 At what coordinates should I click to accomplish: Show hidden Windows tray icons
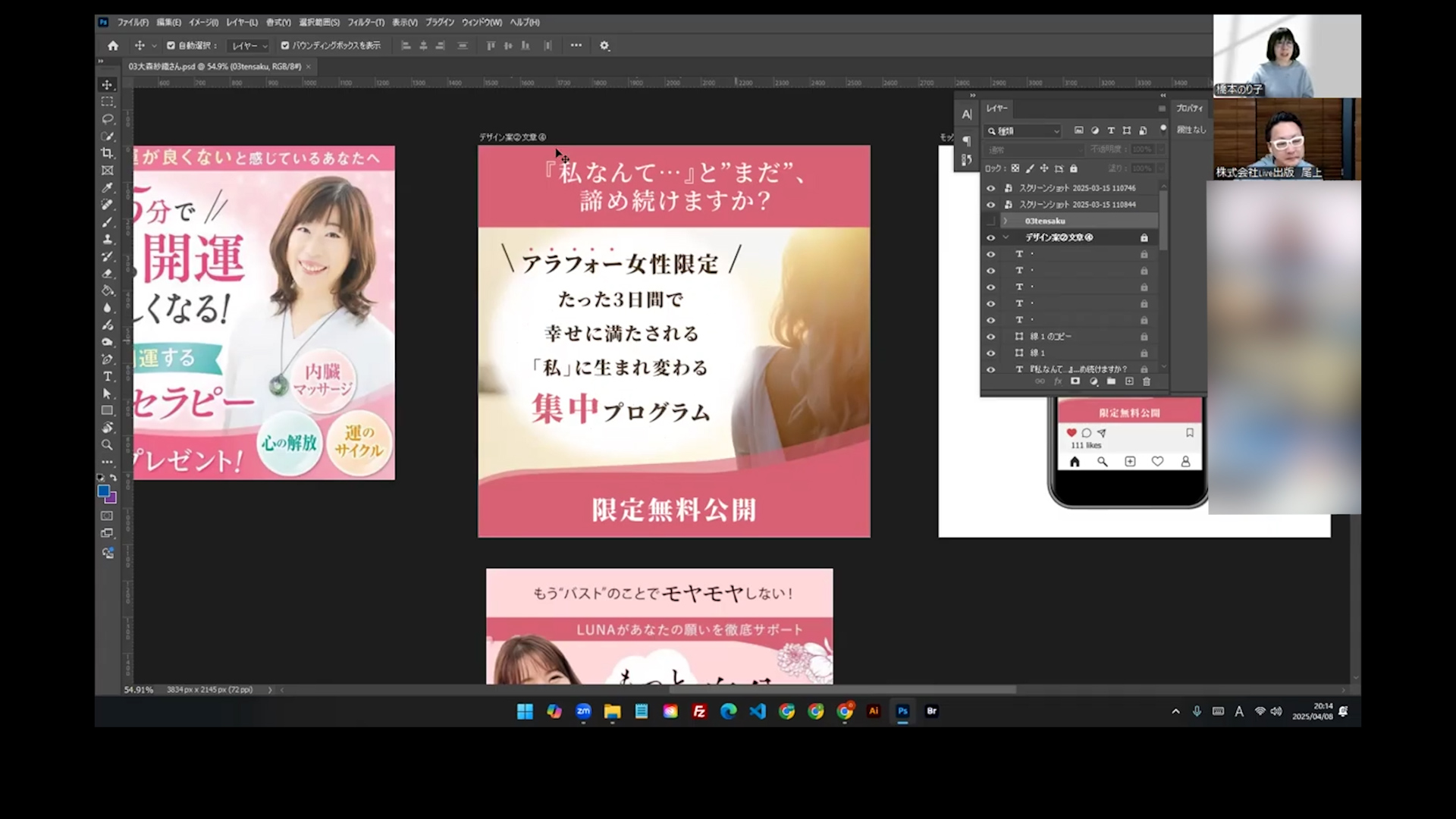pyautogui.click(x=1175, y=711)
